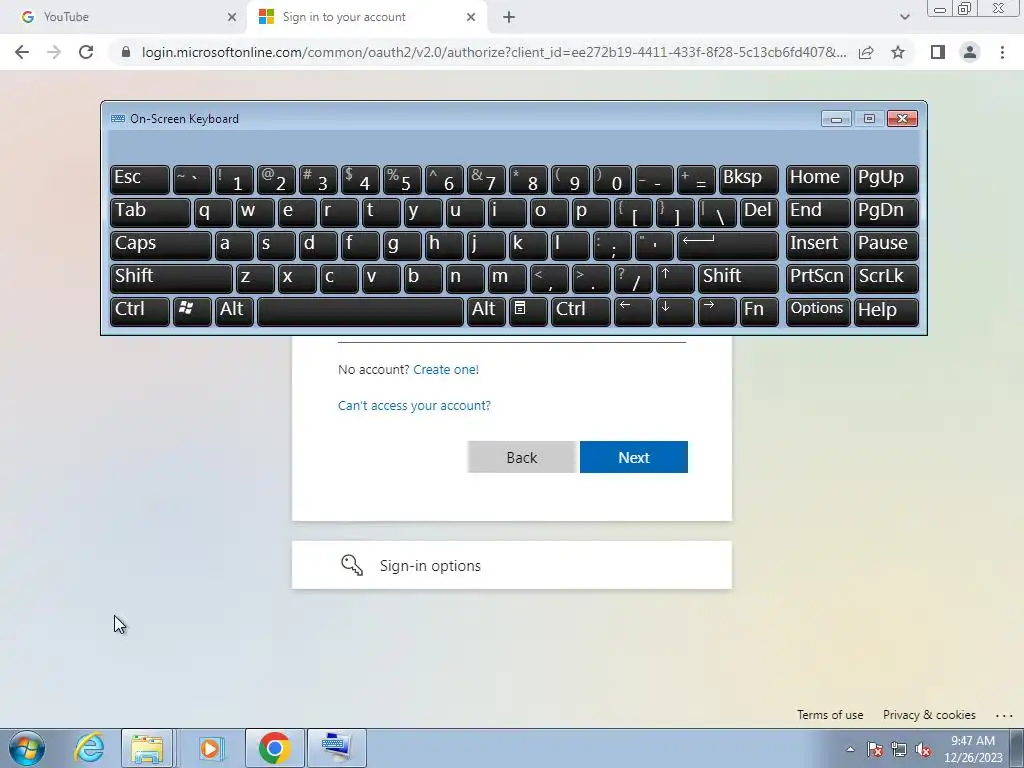View site info via the padlock icon
Viewport: 1024px width, 768px height.
pyautogui.click(x=126, y=52)
